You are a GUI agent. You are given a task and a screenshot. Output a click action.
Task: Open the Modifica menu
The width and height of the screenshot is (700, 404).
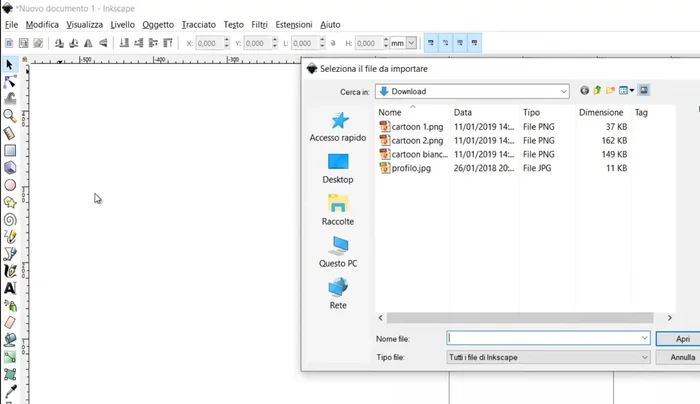coord(42,25)
